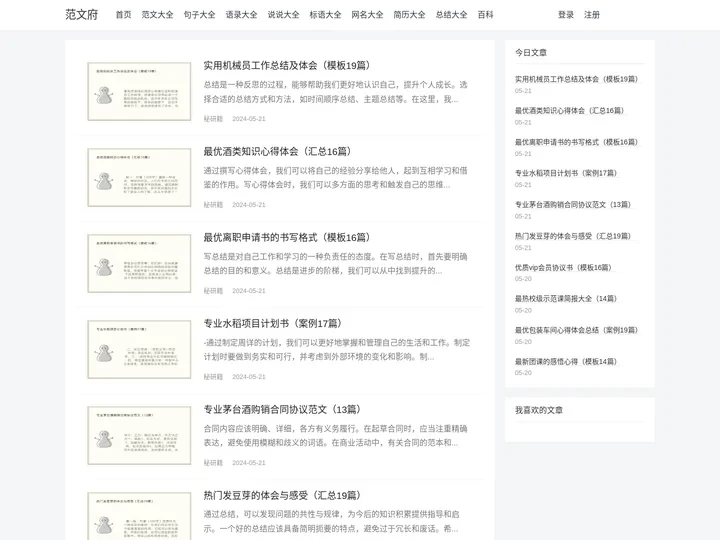Open 标语大全 navigation item
This screenshot has width=720, height=540.
click(x=325, y=15)
